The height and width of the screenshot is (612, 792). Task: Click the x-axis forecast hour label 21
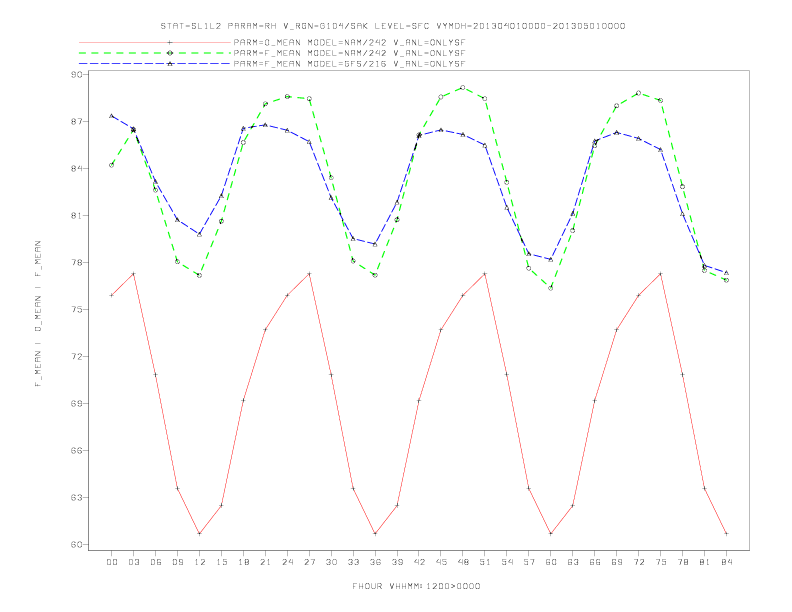pos(265,562)
